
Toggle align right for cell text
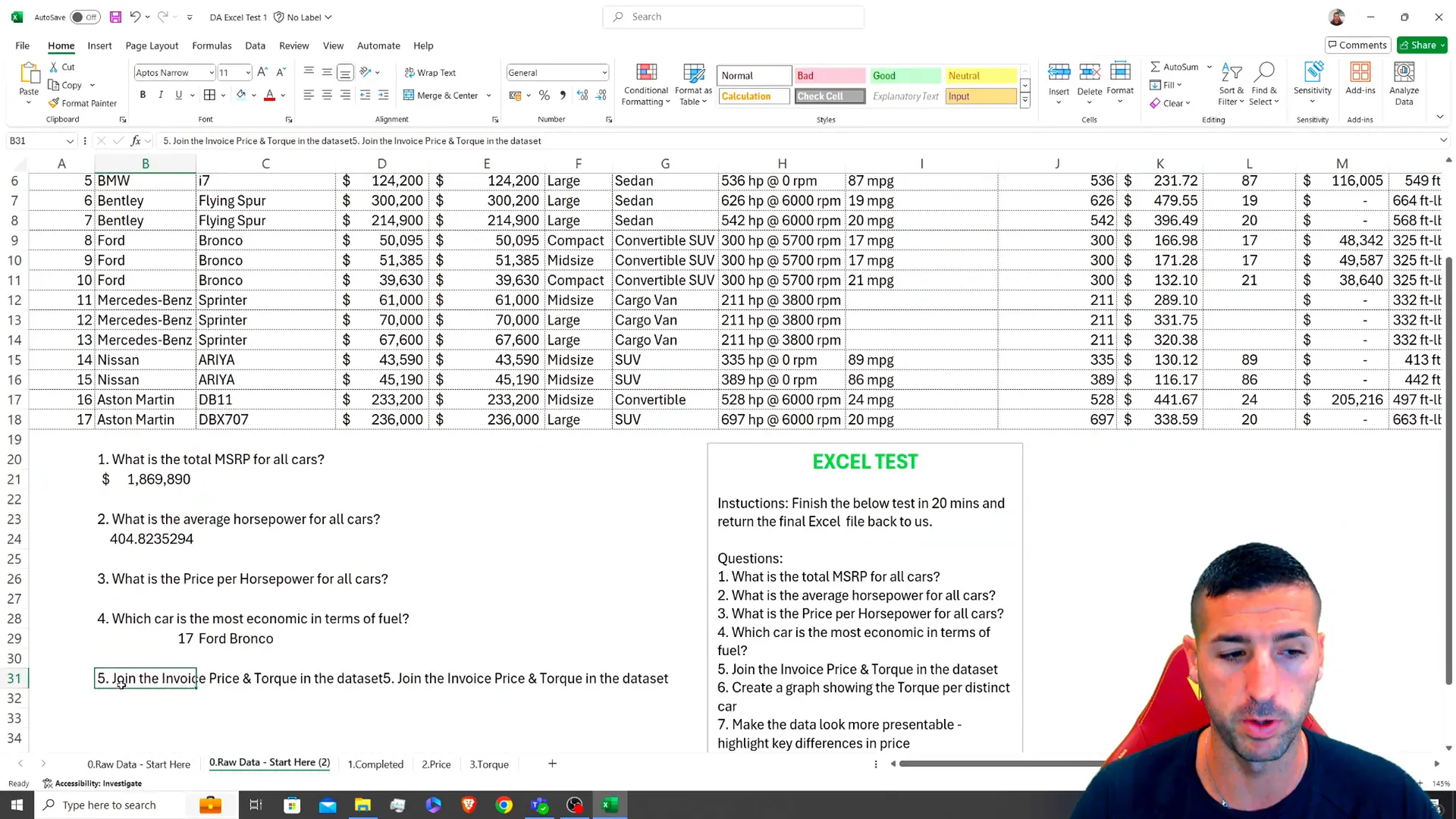[345, 95]
